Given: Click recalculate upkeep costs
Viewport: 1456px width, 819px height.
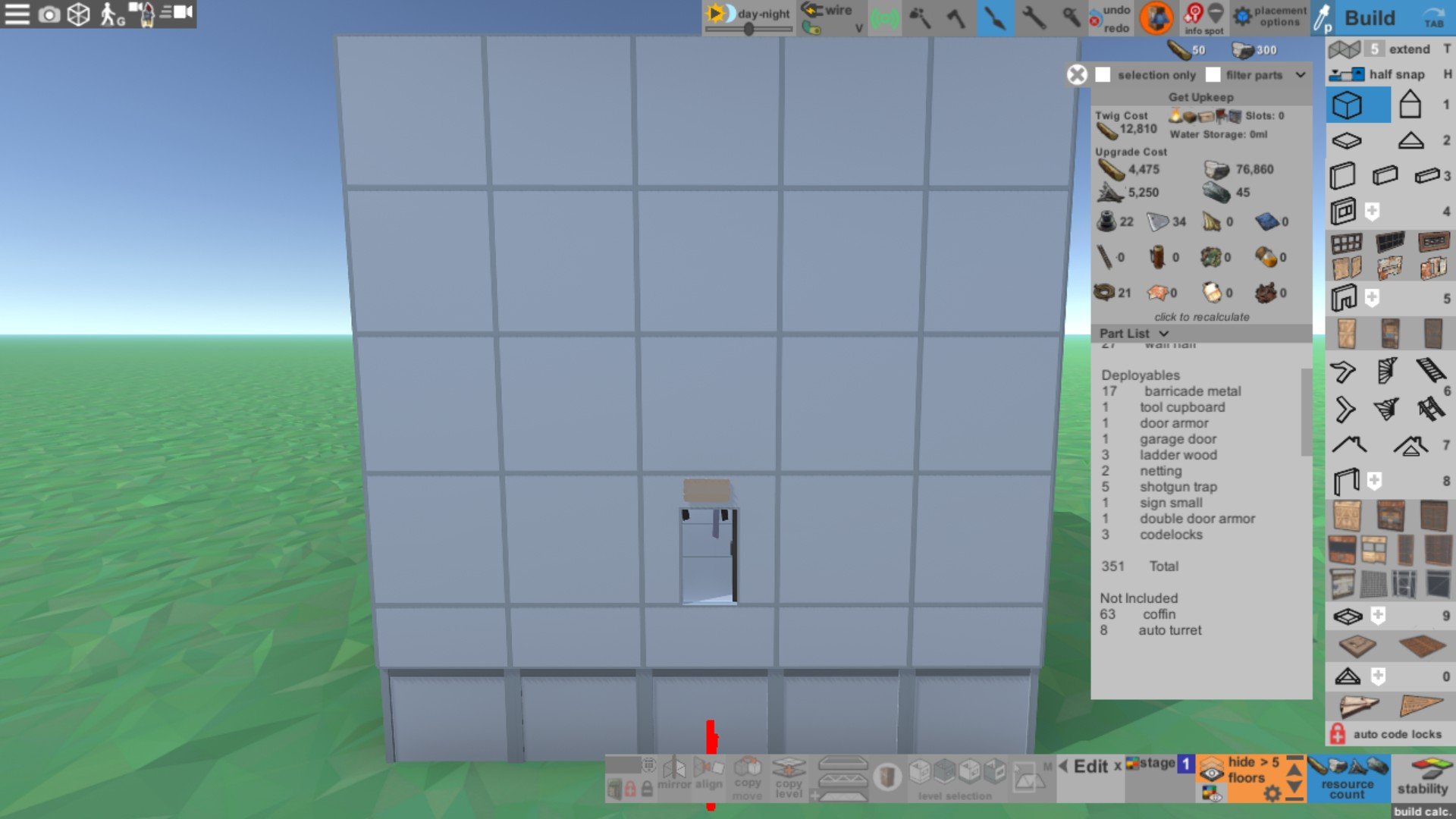Looking at the screenshot, I should point(1200,317).
